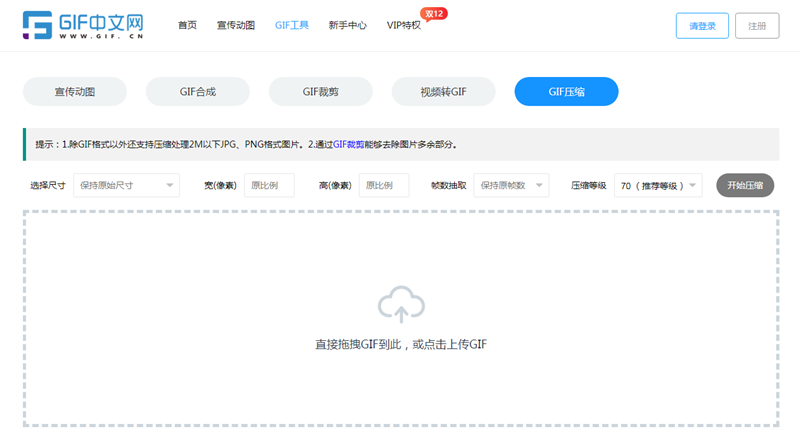800x437 pixels.
Task: Open 压缩等级 dropdown 70 推荐等级
Action: click(x=658, y=185)
